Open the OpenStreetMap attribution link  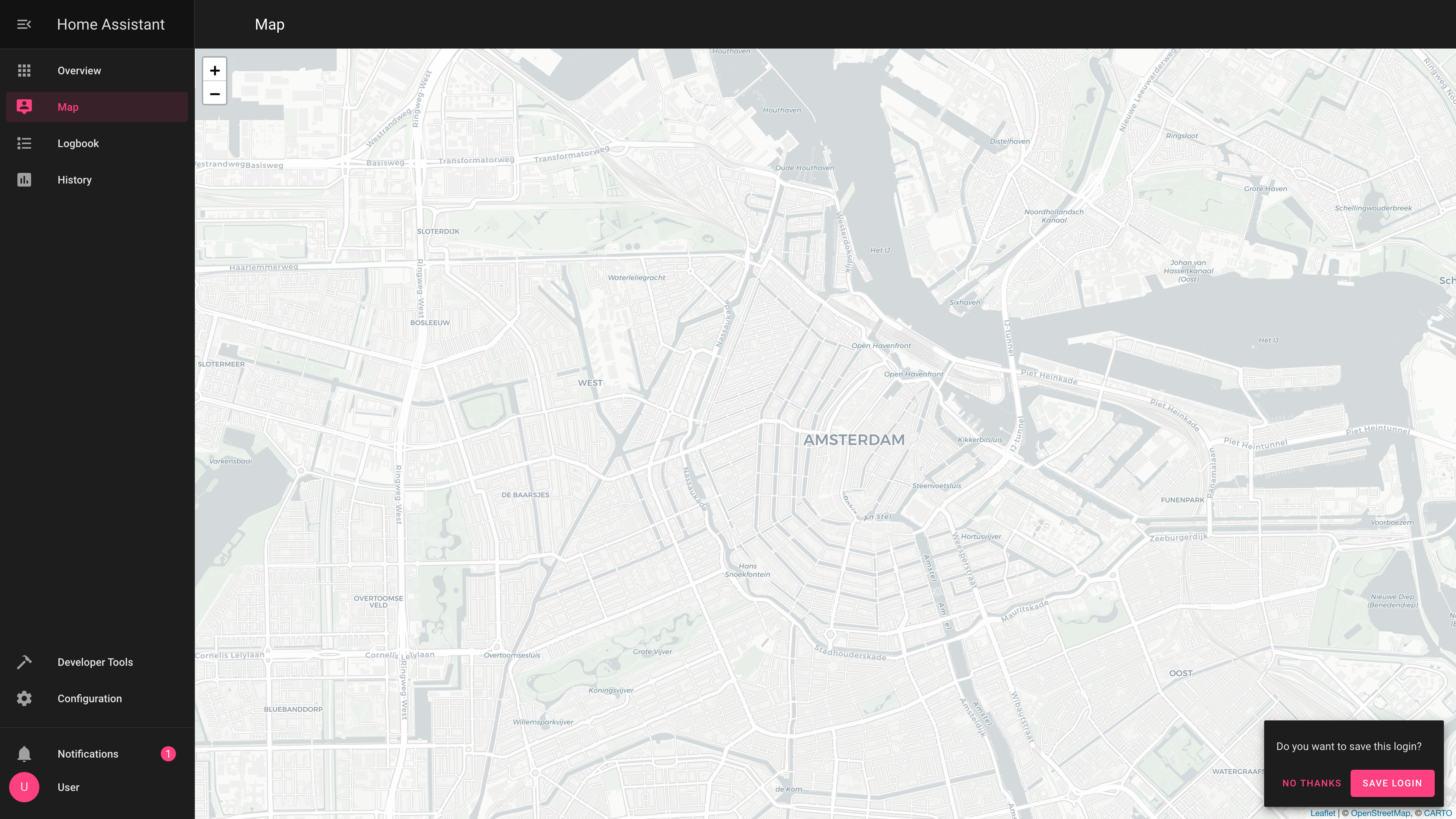[1380, 813]
